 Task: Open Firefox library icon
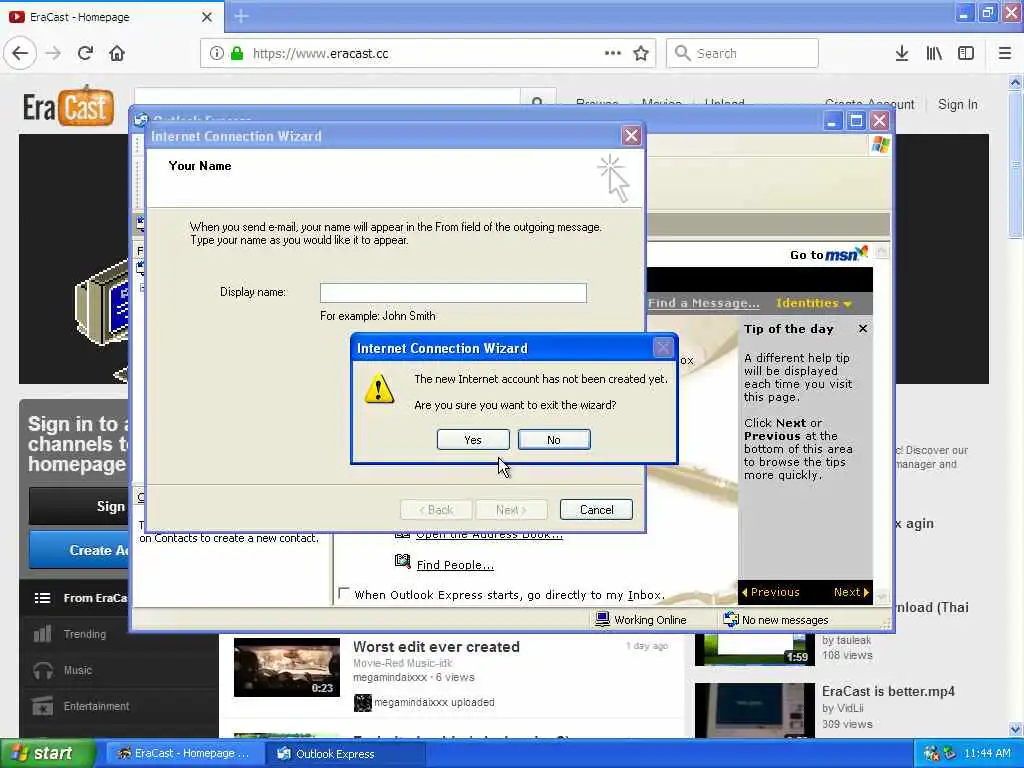pyautogui.click(x=934, y=54)
